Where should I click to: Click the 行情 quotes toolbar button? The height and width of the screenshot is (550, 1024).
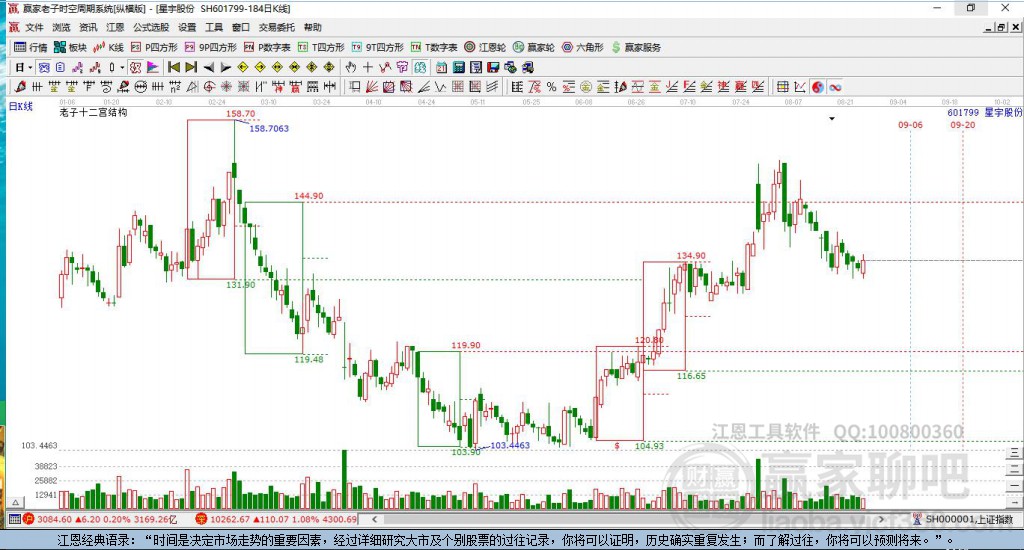31,47
